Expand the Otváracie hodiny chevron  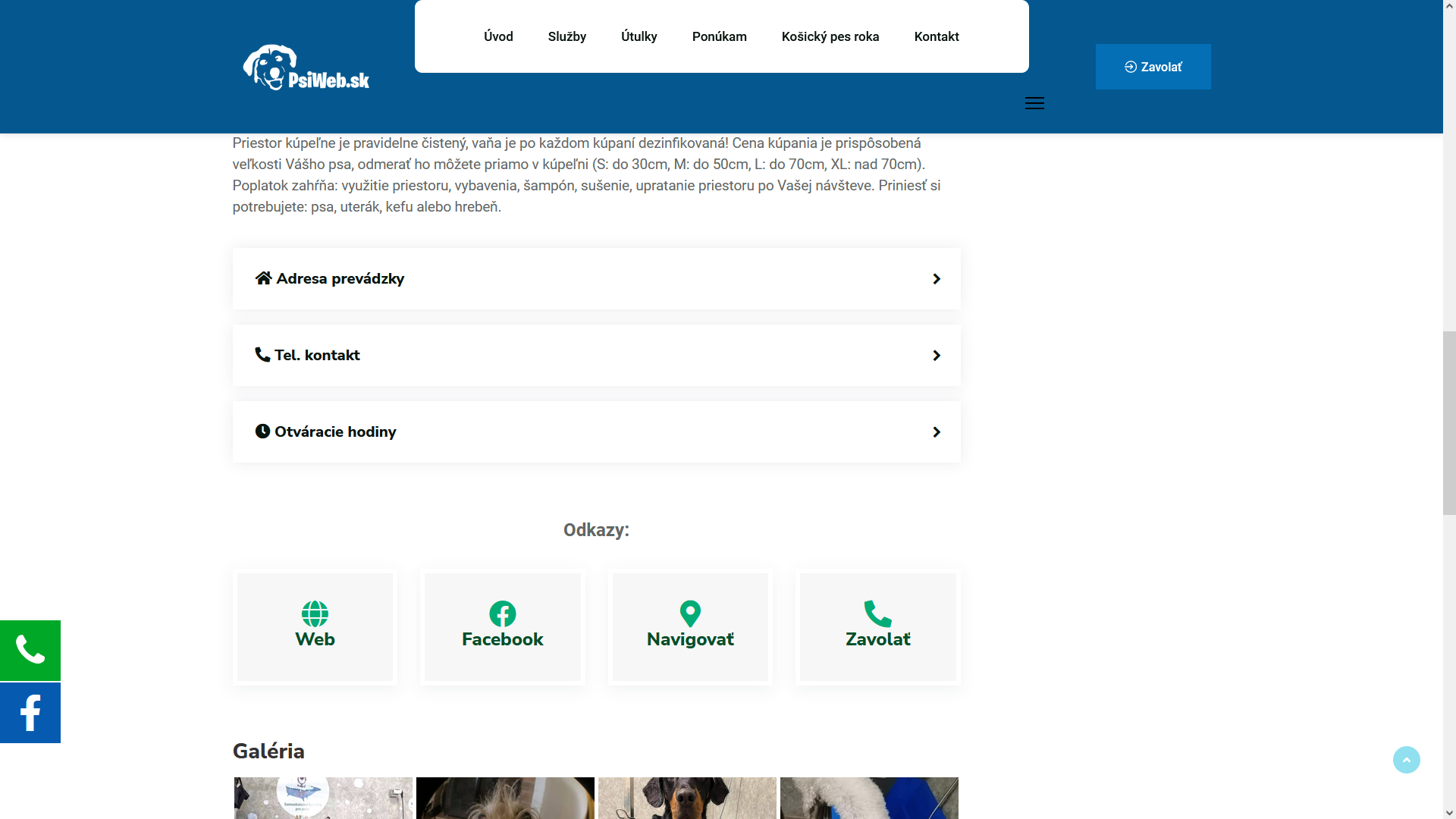point(937,432)
